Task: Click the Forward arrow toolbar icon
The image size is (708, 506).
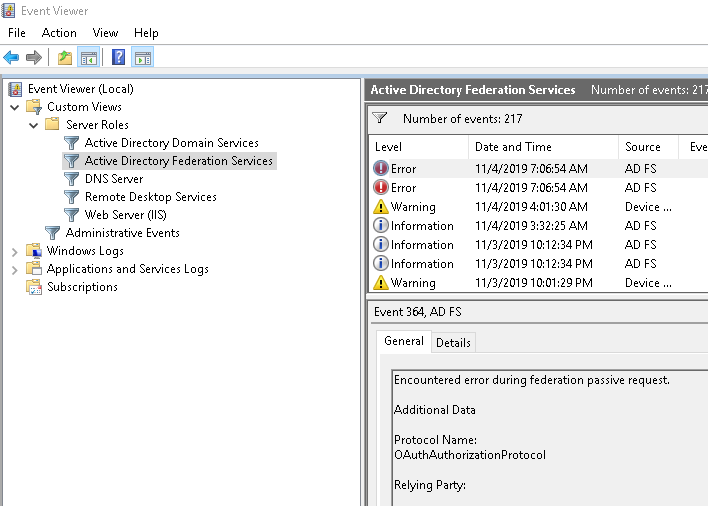Action: point(34,58)
